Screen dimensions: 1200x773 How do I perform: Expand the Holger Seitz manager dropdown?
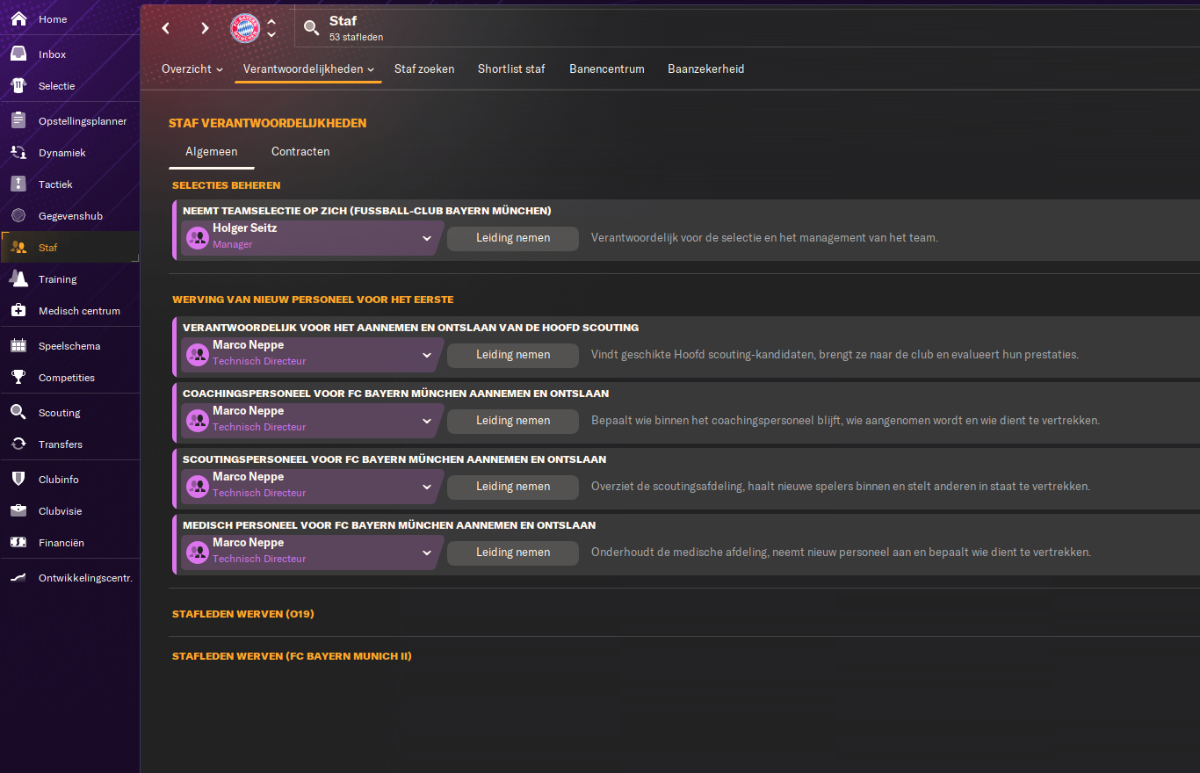pos(427,238)
